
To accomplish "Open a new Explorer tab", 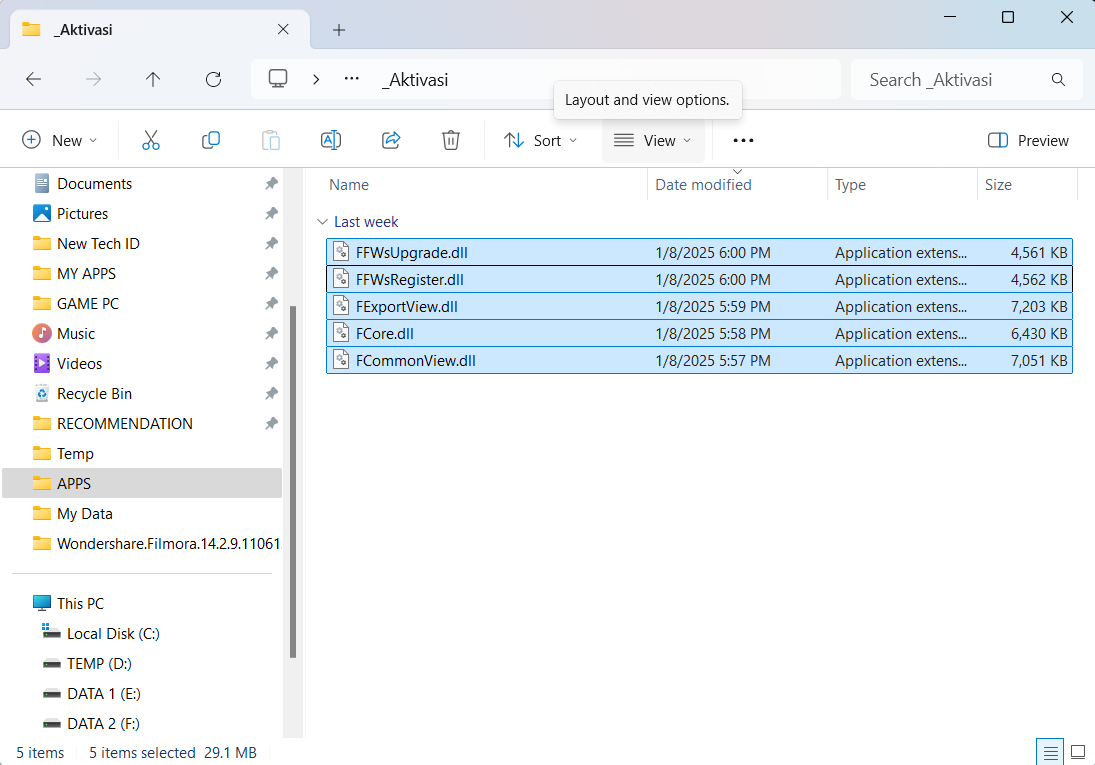I will tap(339, 30).
